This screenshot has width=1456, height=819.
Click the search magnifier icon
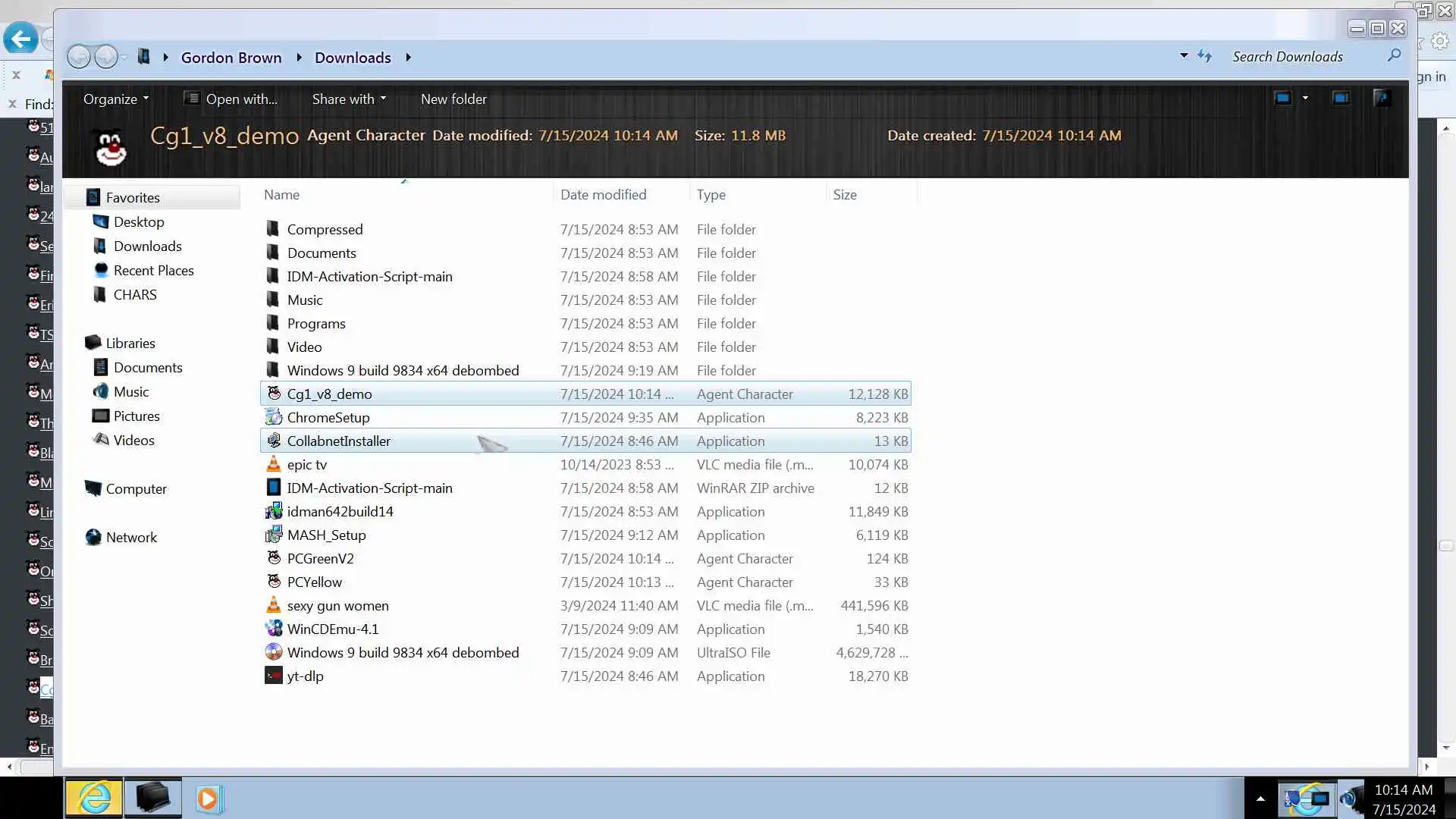(x=1394, y=55)
